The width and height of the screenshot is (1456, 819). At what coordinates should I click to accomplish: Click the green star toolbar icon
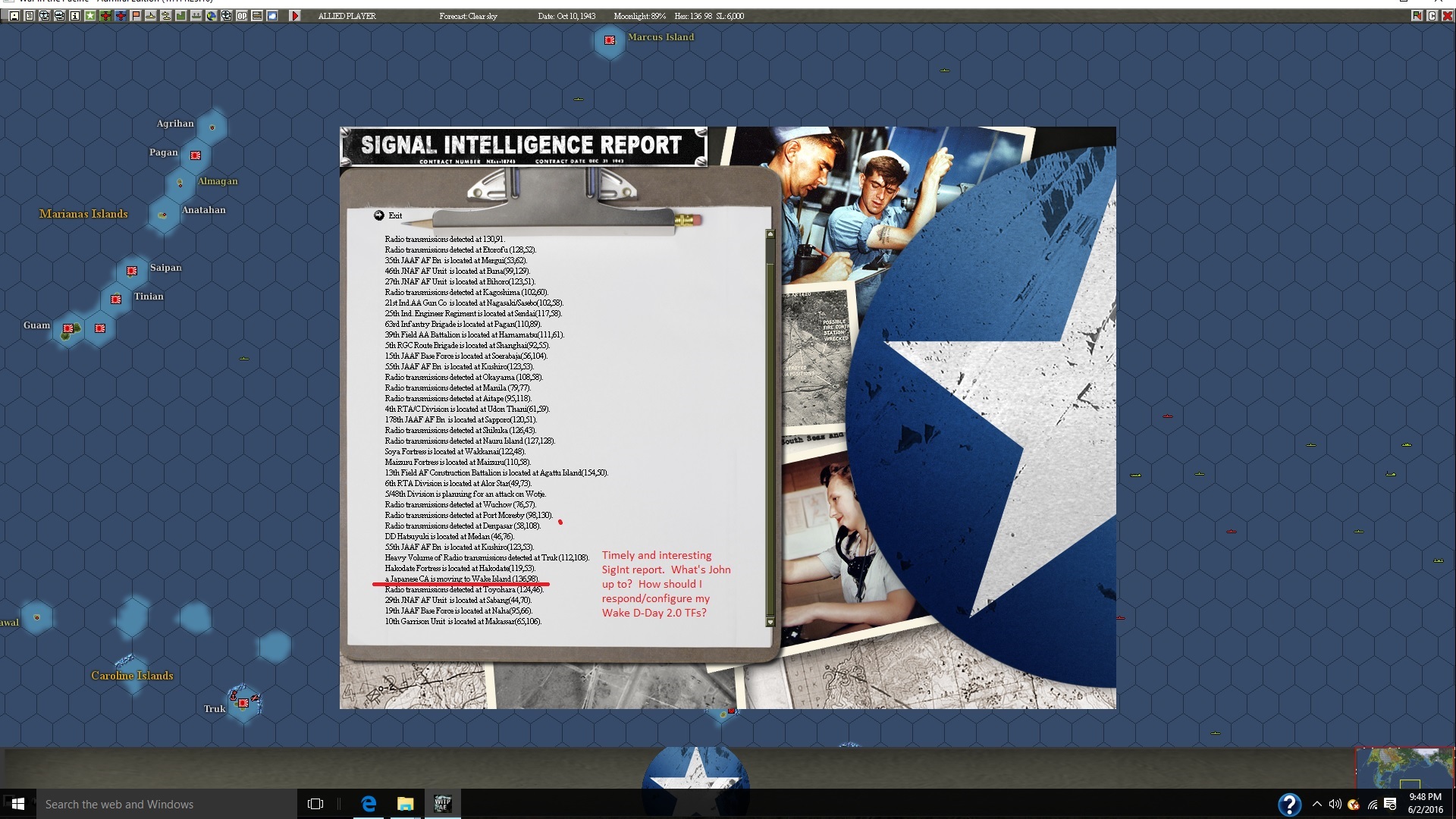[90, 16]
